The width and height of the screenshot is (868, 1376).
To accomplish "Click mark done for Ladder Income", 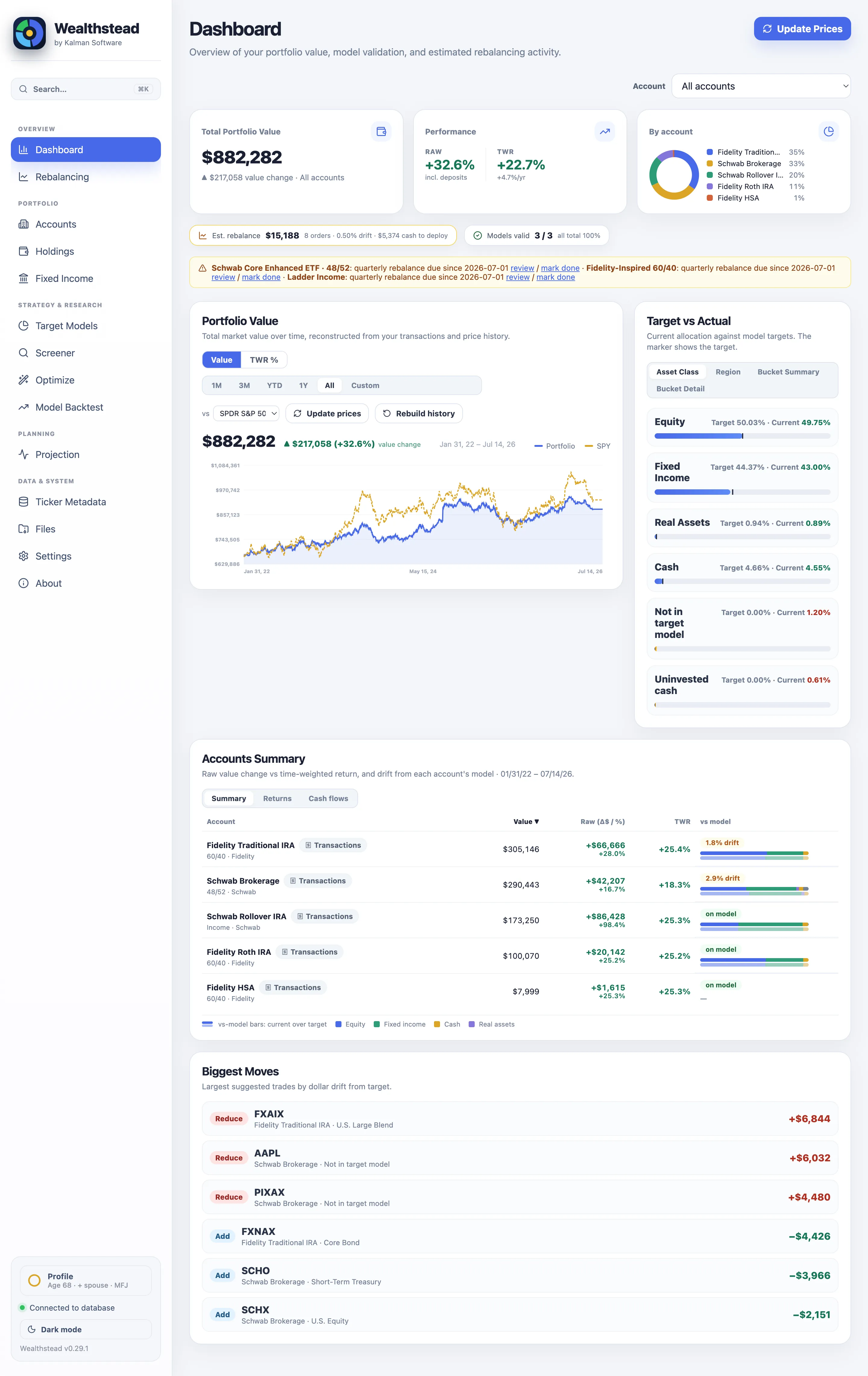I will [556, 277].
